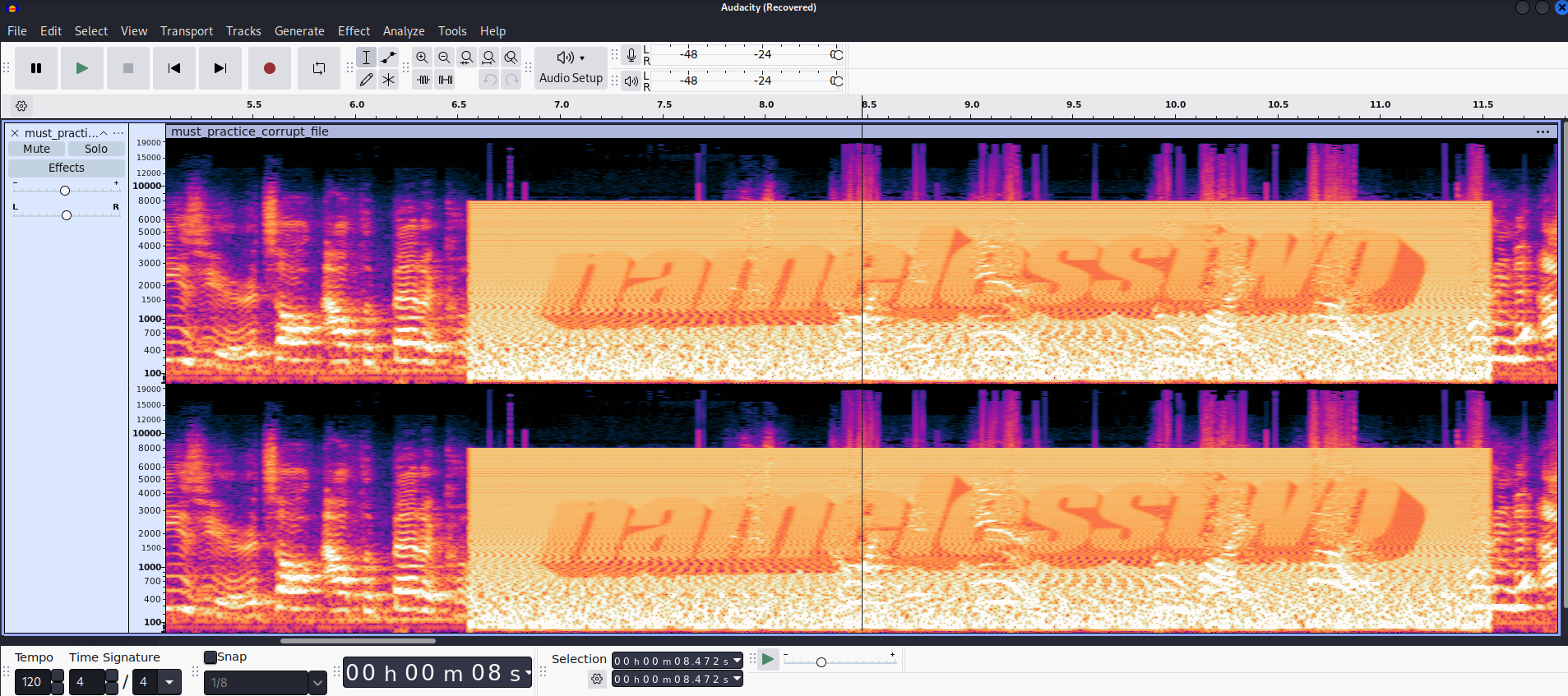The image size is (1568, 696).
Task: Click the time signature numerator field
Action: (x=86, y=682)
